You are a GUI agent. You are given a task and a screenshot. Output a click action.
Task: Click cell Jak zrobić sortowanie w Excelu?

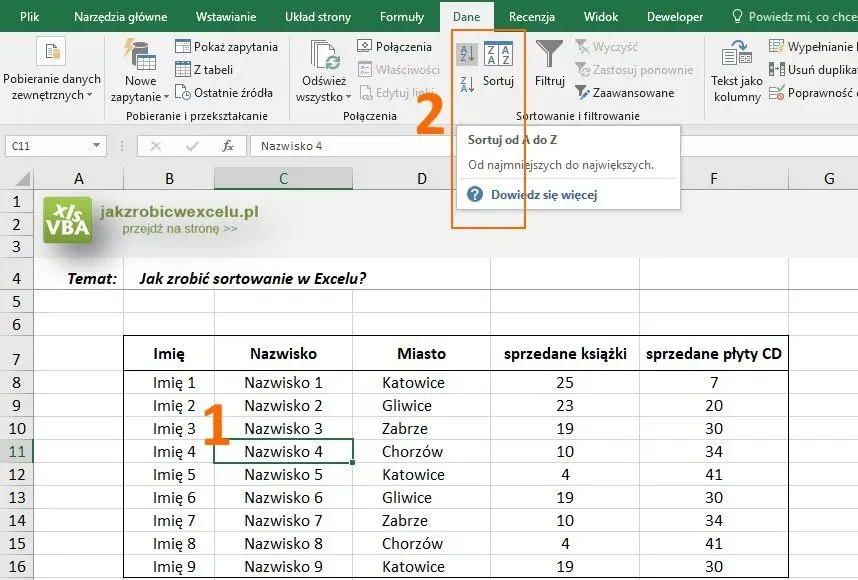(x=252, y=279)
